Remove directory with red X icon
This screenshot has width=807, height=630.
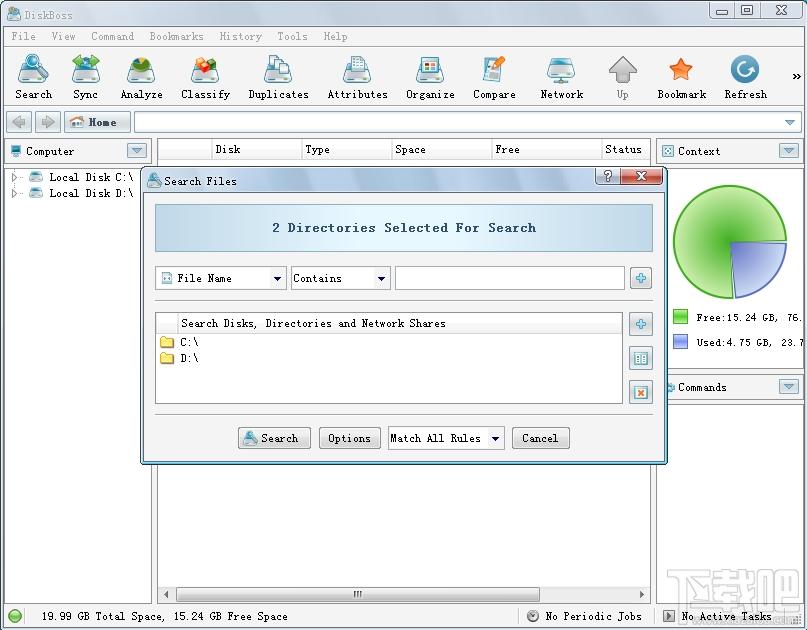641,392
